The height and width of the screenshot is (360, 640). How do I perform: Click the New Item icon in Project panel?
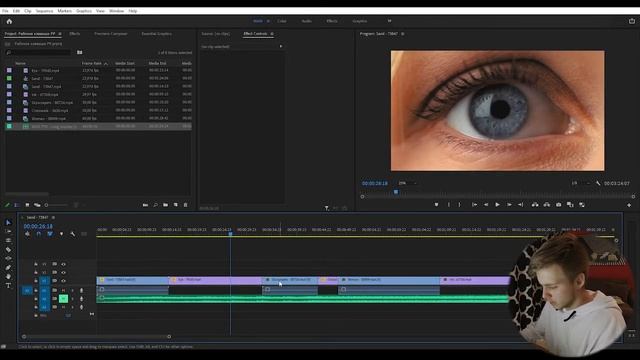click(176, 205)
